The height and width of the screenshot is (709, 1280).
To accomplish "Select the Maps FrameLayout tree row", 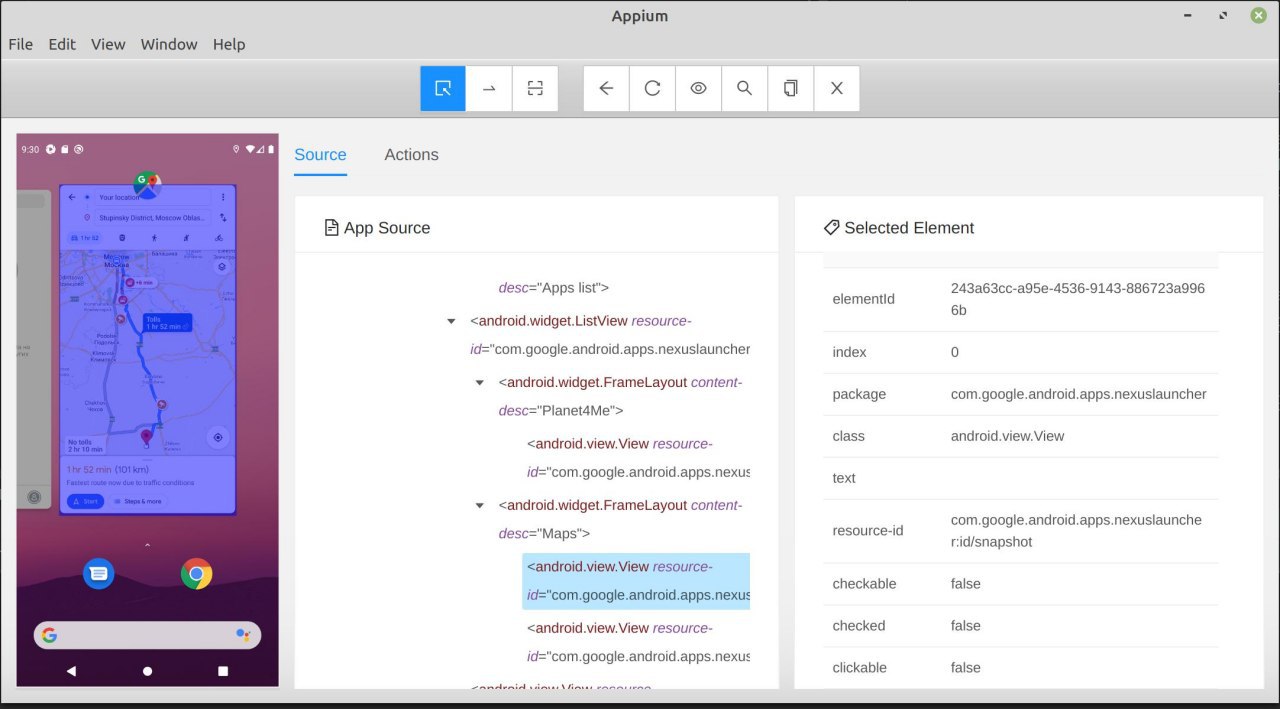I will click(x=620, y=519).
